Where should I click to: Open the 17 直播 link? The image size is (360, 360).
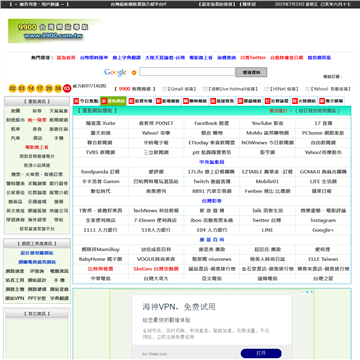coord(323,123)
